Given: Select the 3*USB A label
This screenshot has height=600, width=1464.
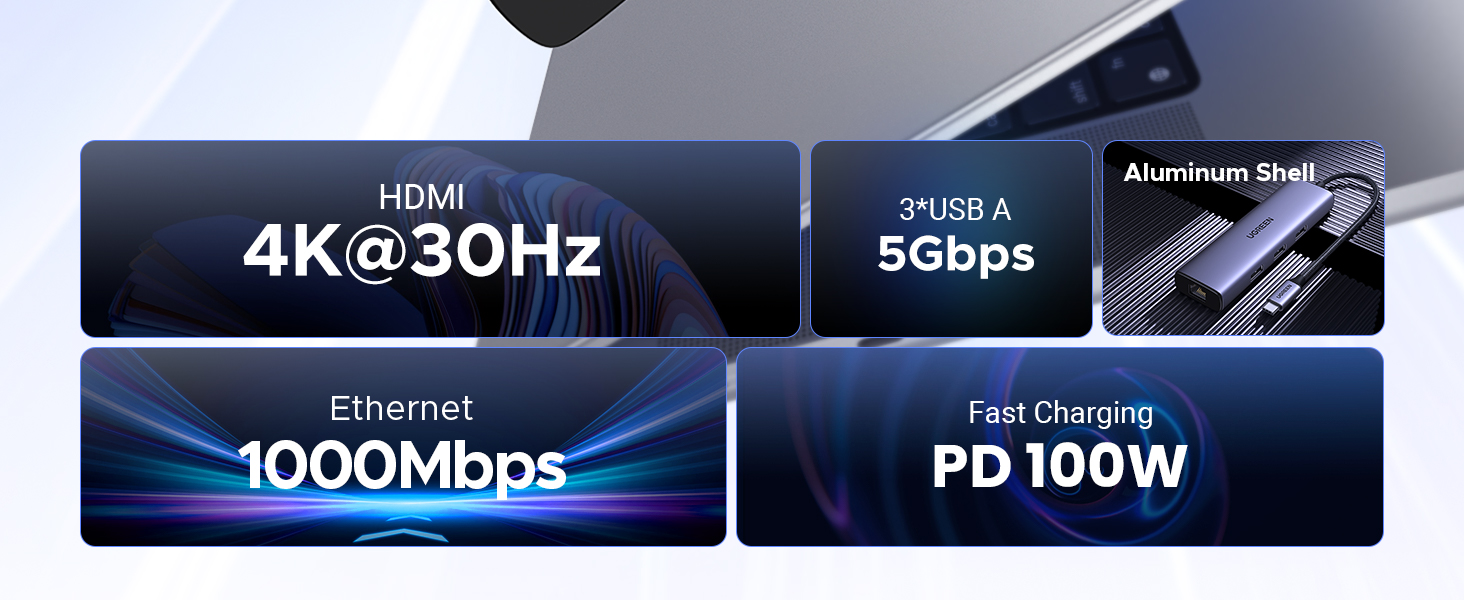Looking at the screenshot, I should (955, 210).
